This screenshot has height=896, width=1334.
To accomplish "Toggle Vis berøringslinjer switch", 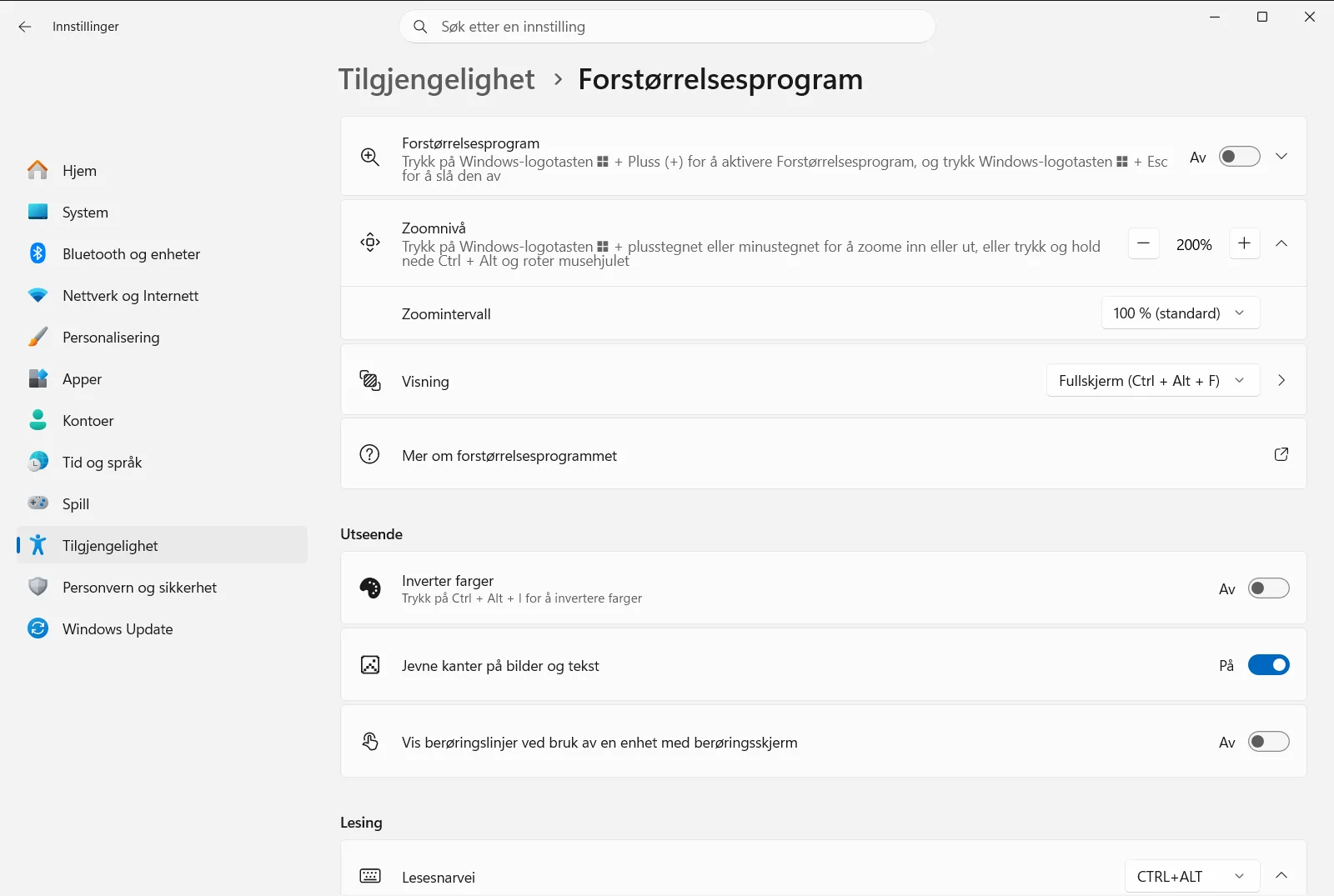I will tap(1269, 742).
